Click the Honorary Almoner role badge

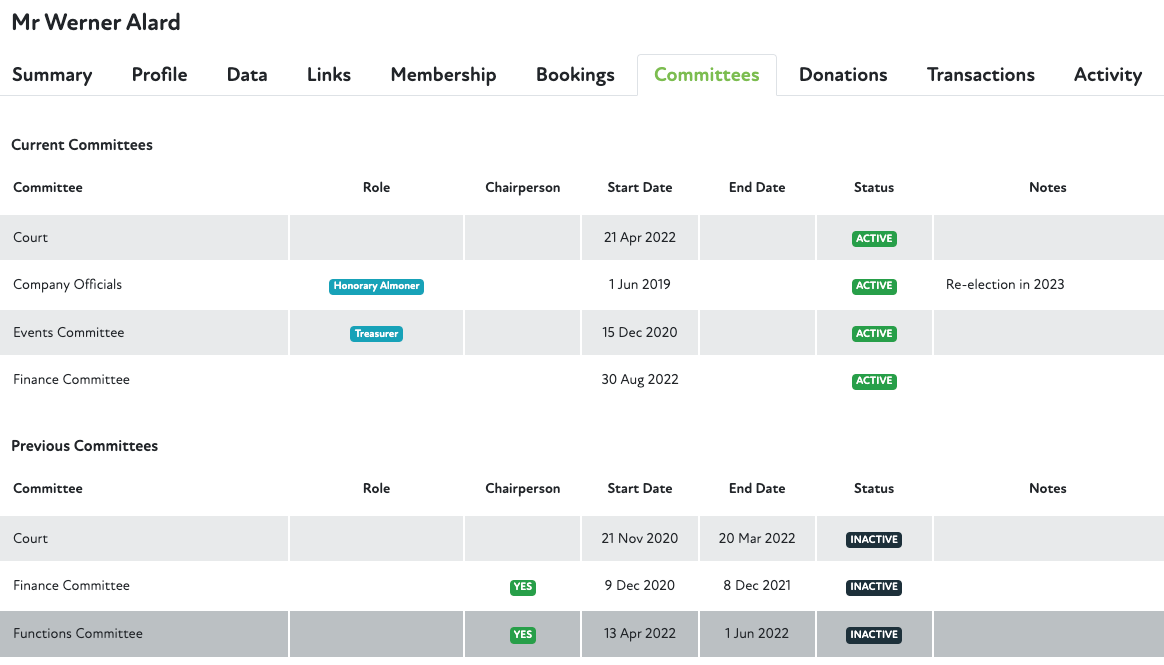(x=376, y=286)
